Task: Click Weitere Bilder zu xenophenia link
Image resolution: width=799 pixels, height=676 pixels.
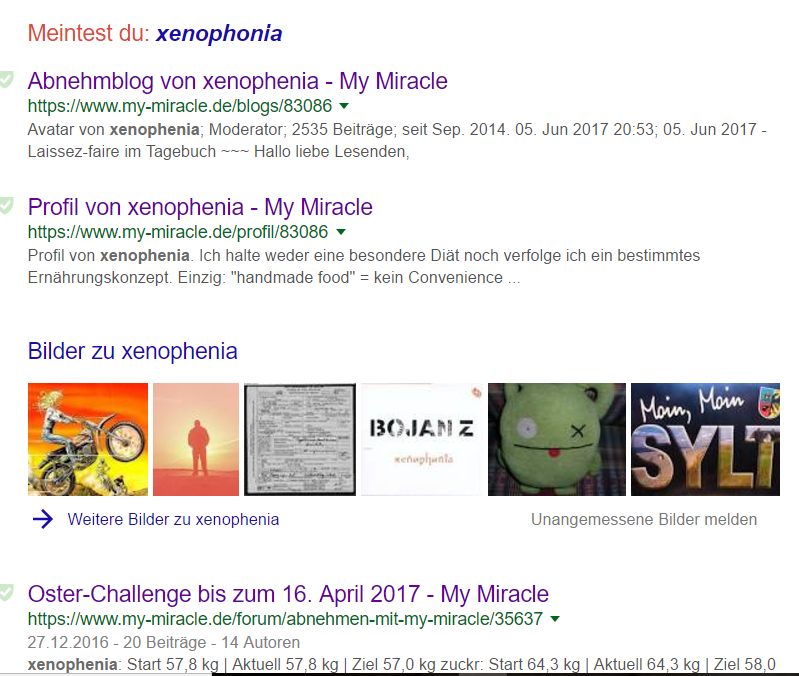Action: 173,519
